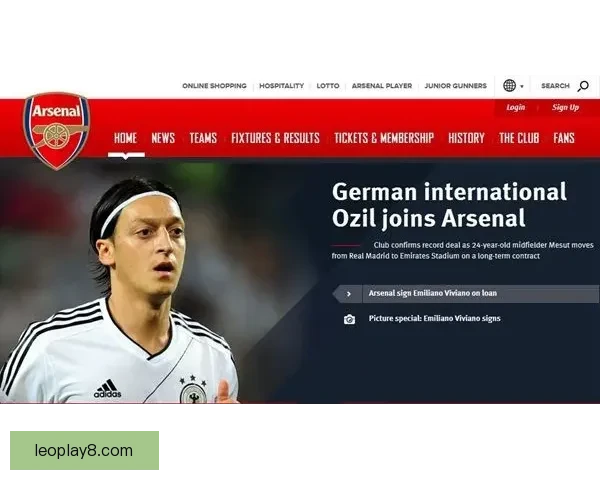Click the Sign Up link
Screen dimensions: 600x480
pyautogui.click(x=566, y=108)
